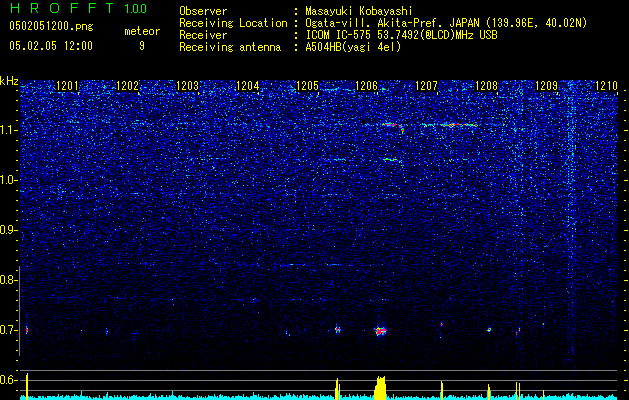
Task: Select the ICOM IC-575 receiver description
Action: click(x=402, y=35)
